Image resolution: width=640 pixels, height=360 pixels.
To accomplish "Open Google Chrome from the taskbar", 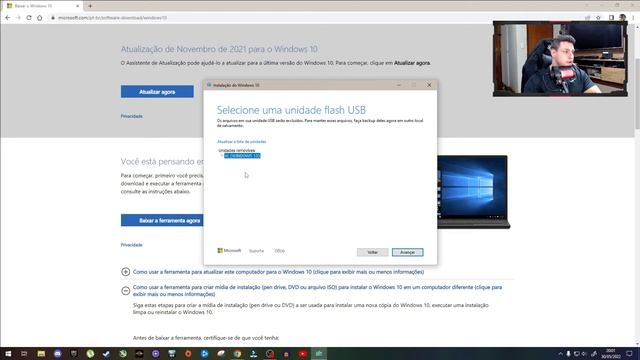I will coord(237,353).
